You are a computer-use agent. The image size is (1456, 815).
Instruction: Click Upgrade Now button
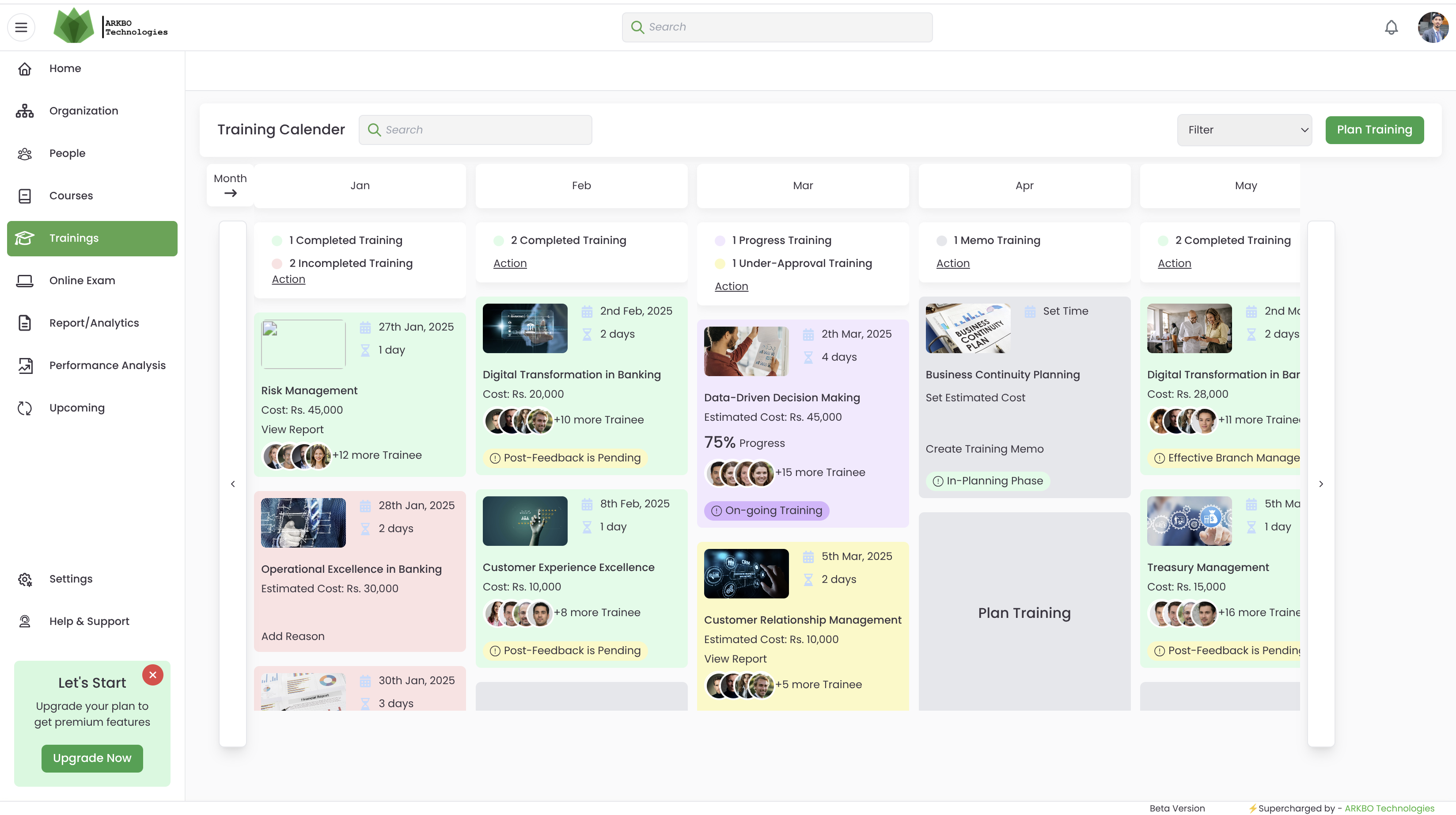pyautogui.click(x=92, y=758)
